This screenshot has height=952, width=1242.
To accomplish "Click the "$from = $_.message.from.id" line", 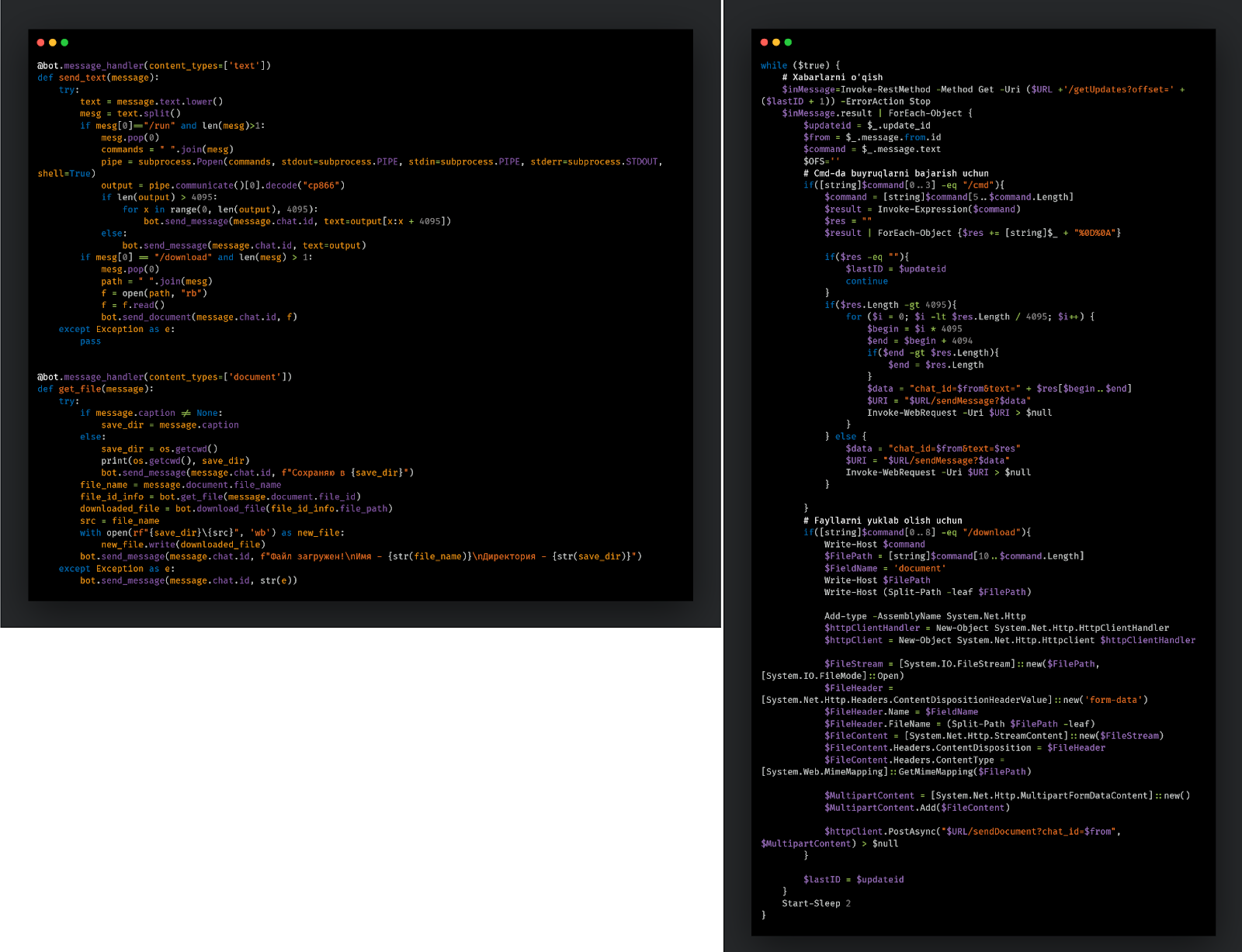I will coord(873,137).
